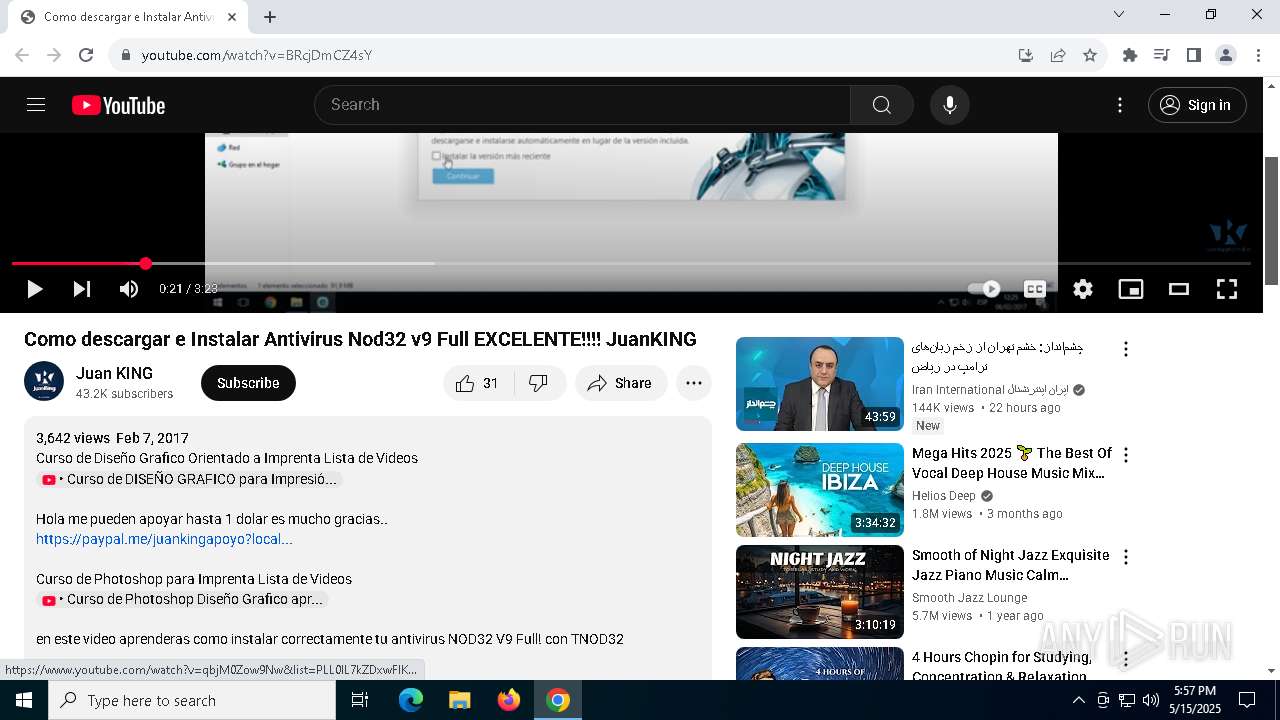1280x720 pixels.
Task: Click the page vertical scrollbar
Action: point(1272,220)
